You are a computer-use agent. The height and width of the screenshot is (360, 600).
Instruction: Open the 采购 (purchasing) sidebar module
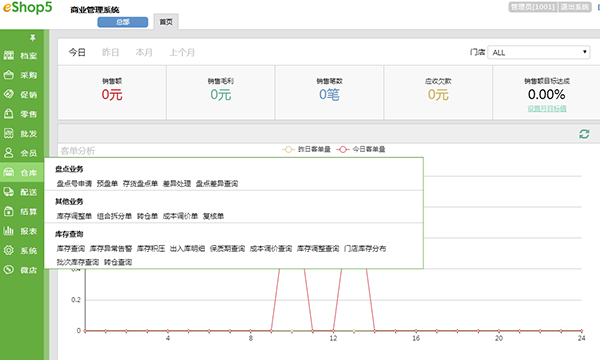click(x=21, y=75)
